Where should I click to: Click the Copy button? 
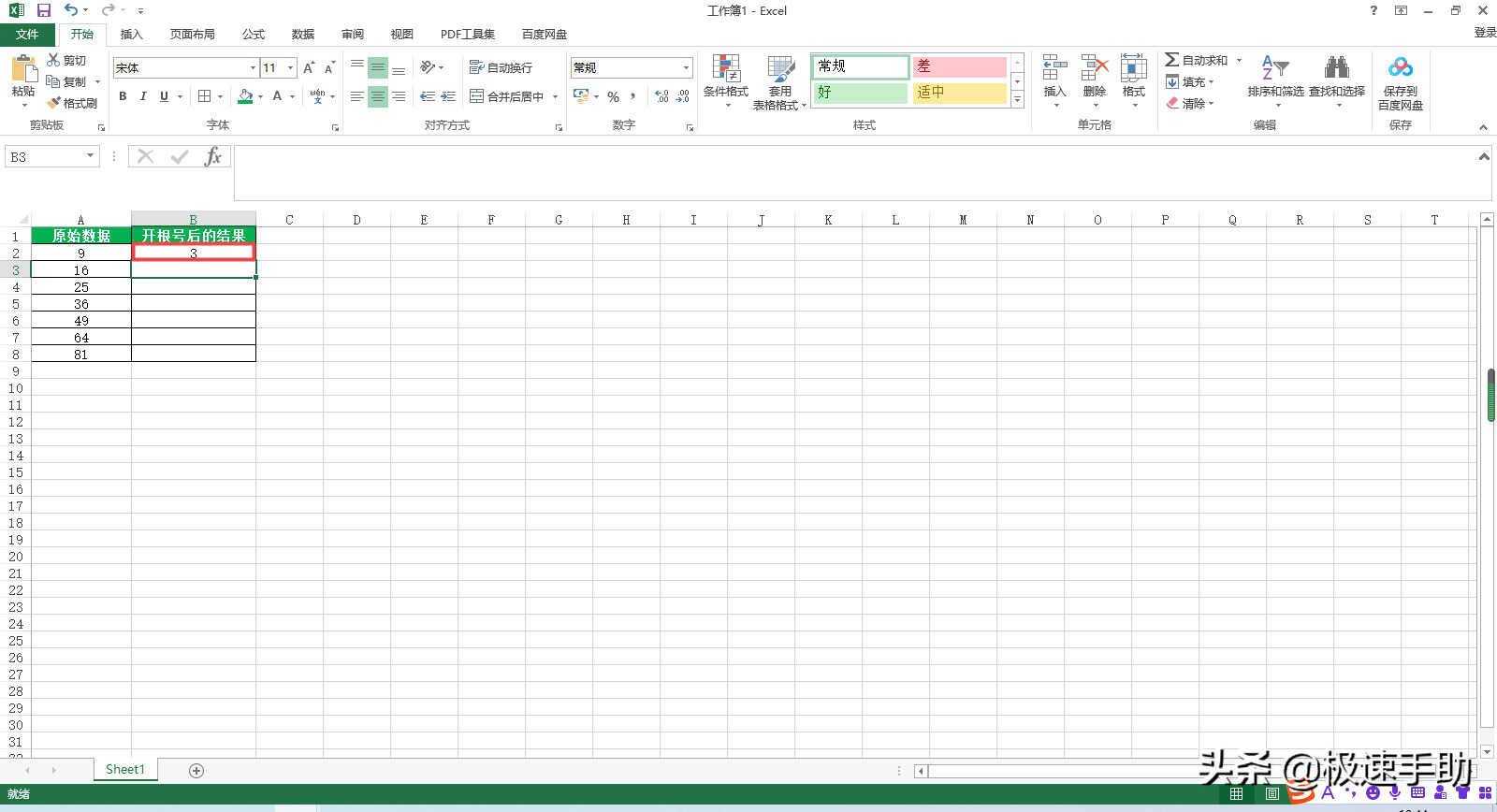tap(66, 81)
